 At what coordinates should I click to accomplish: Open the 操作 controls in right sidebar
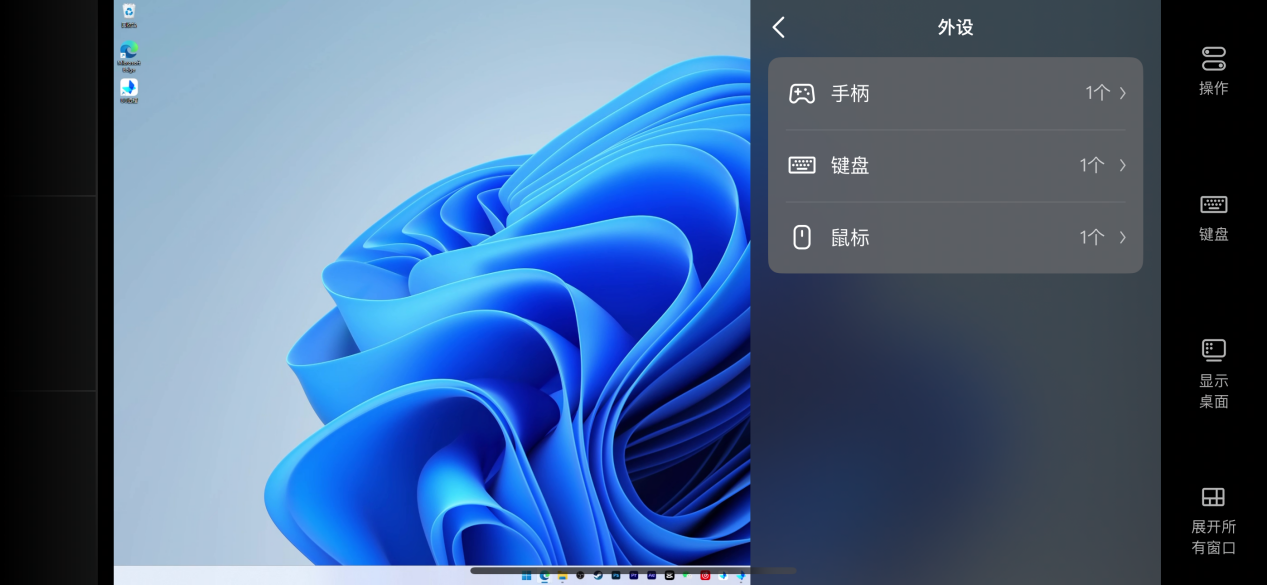click(1213, 70)
